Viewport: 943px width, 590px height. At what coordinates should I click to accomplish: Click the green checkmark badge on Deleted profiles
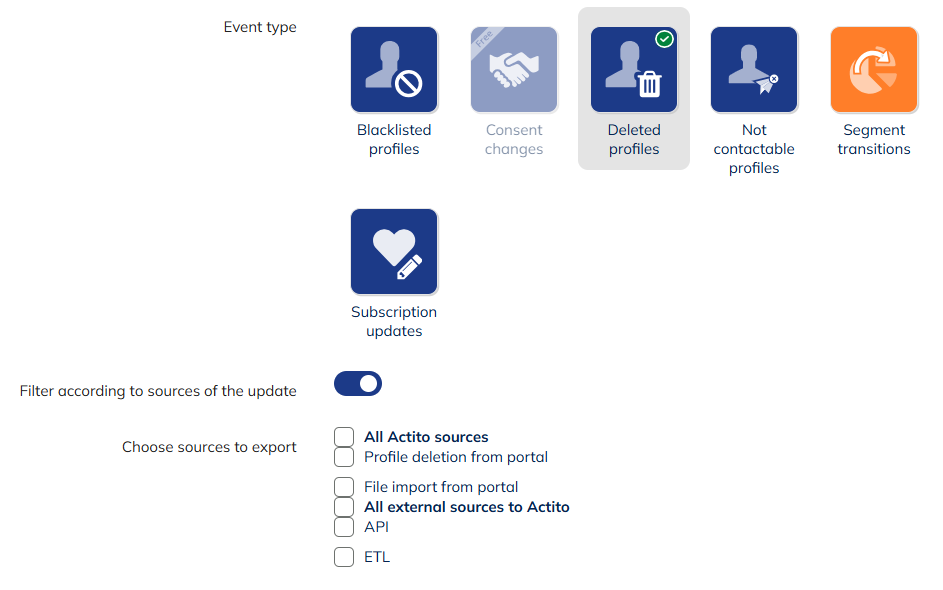pos(664,39)
